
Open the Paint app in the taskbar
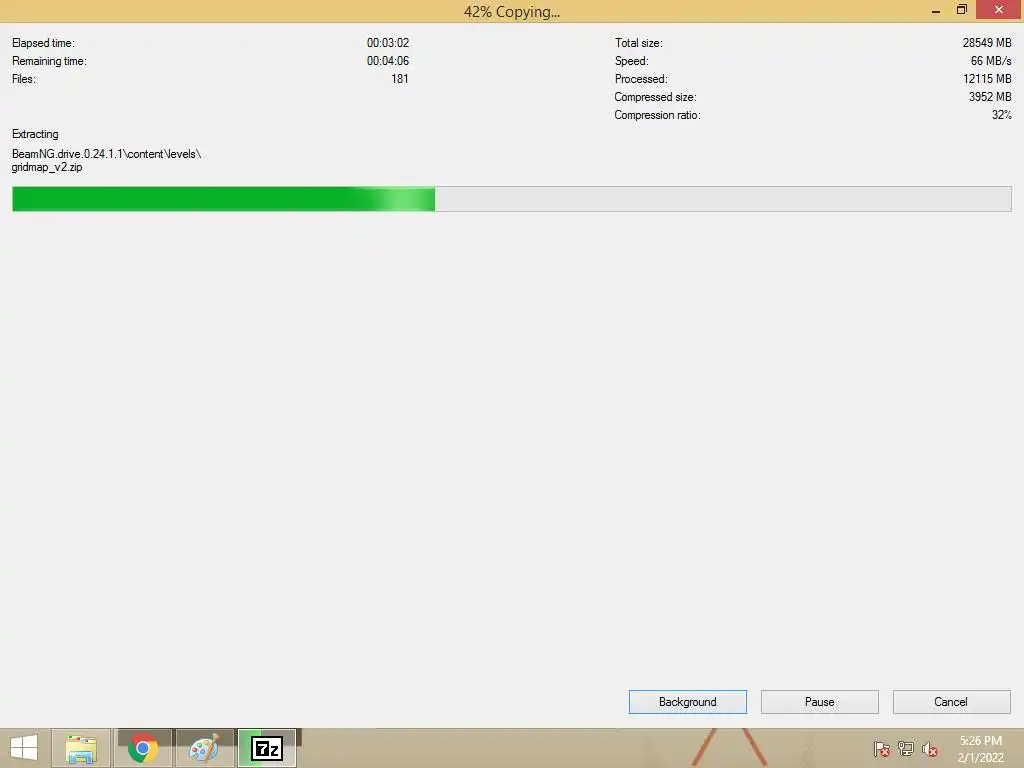[x=204, y=748]
